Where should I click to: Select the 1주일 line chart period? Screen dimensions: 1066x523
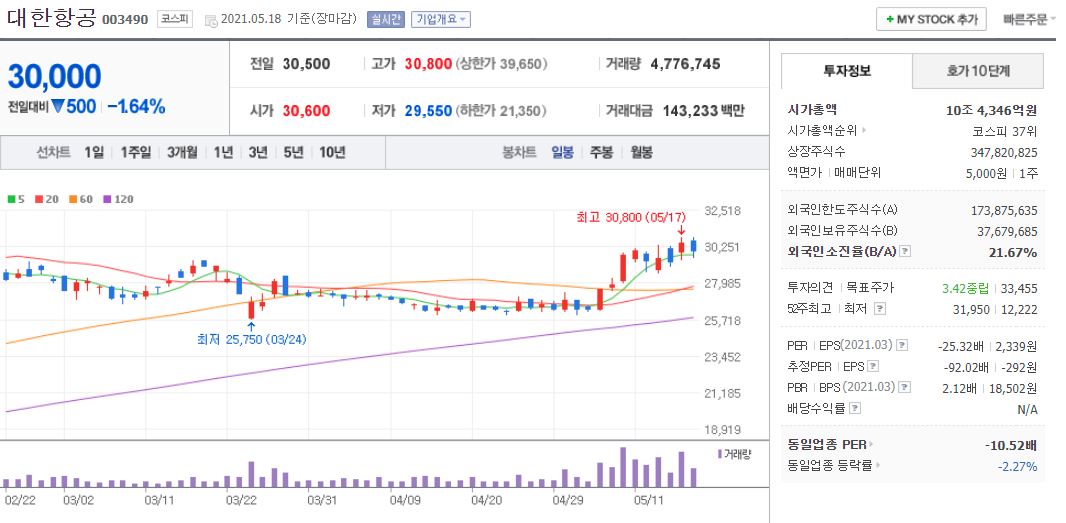[x=135, y=152]
